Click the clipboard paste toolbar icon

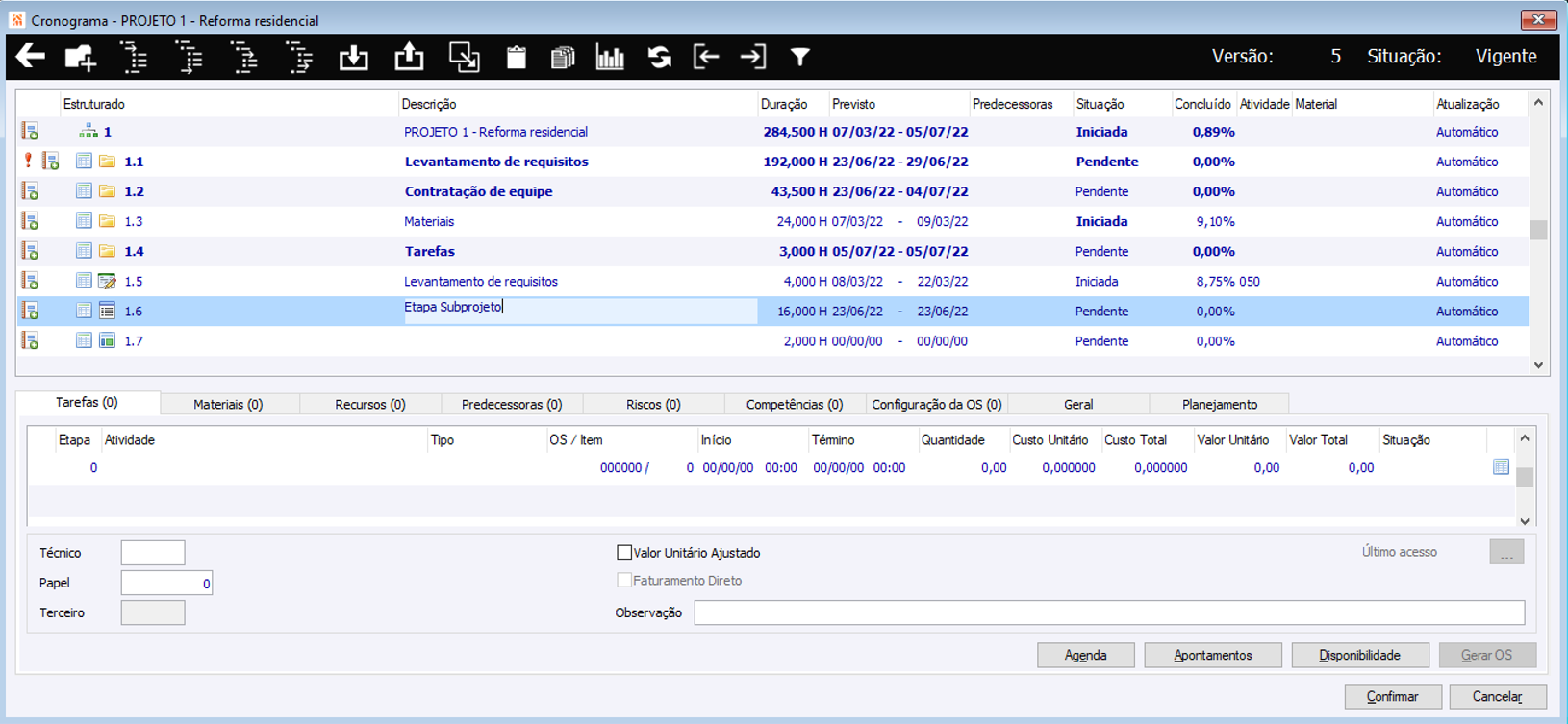coord(517,58)
